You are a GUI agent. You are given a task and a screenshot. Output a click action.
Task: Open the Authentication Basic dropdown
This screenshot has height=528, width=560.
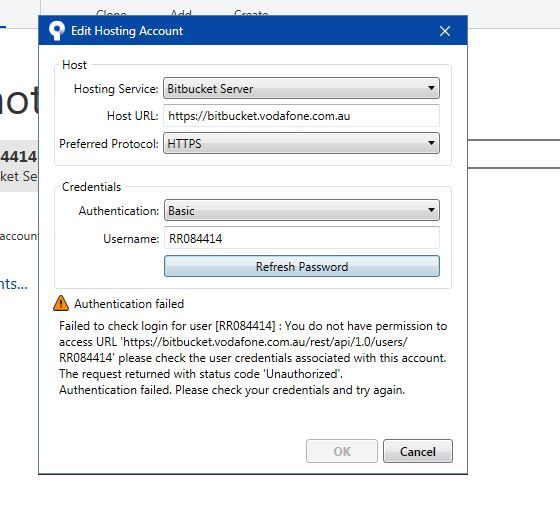coord(301,210)
